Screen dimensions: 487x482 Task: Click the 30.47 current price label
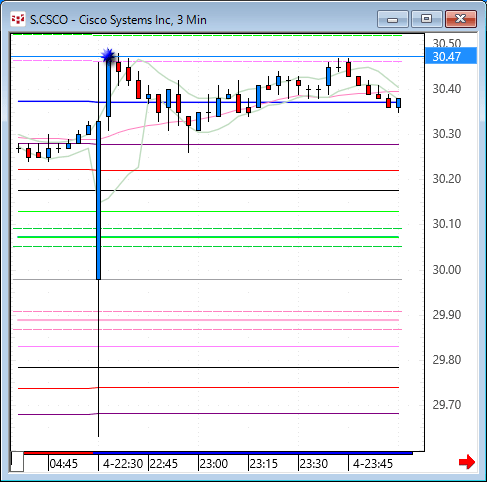[451, 56]
